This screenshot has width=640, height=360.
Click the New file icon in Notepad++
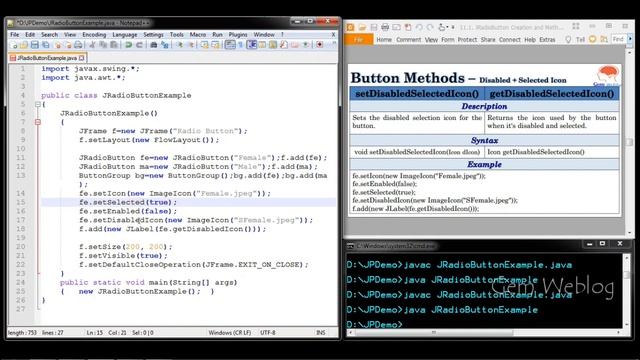(13, 45)
